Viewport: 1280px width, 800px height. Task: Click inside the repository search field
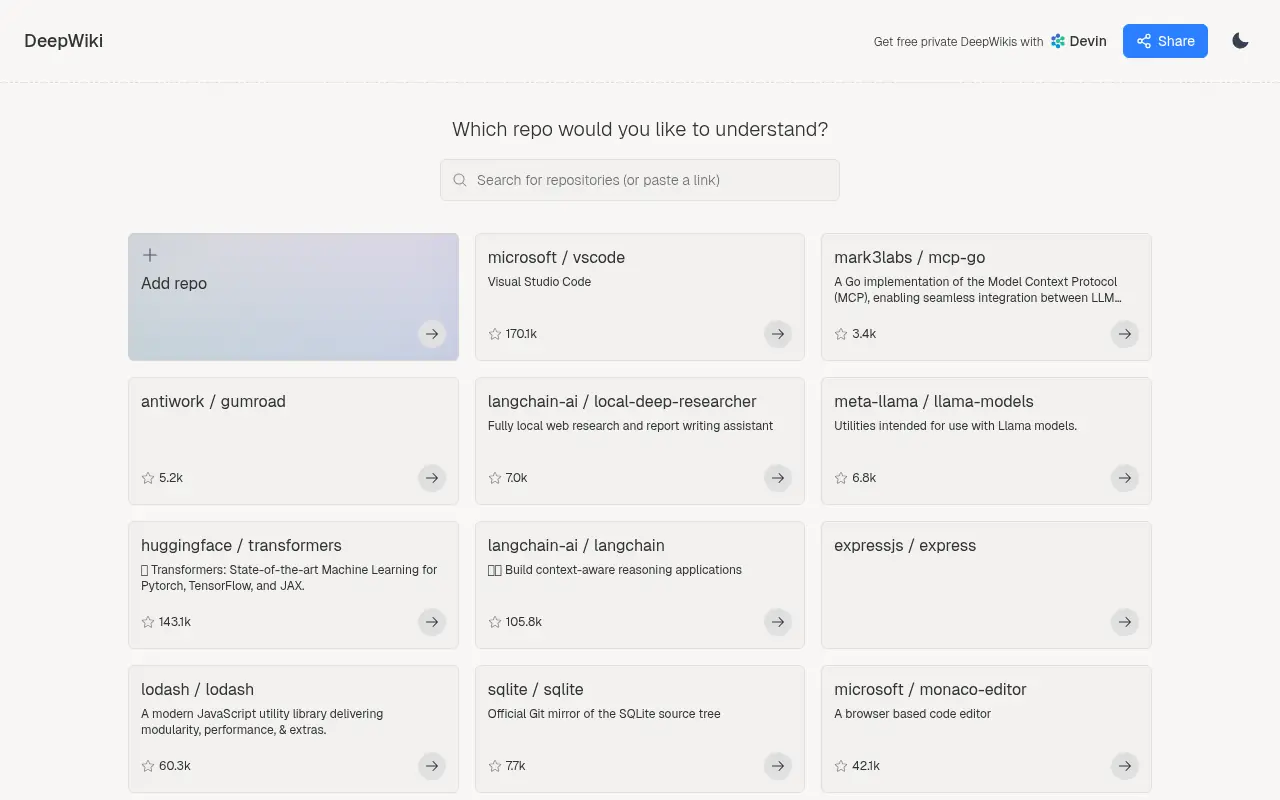(640, 180)
